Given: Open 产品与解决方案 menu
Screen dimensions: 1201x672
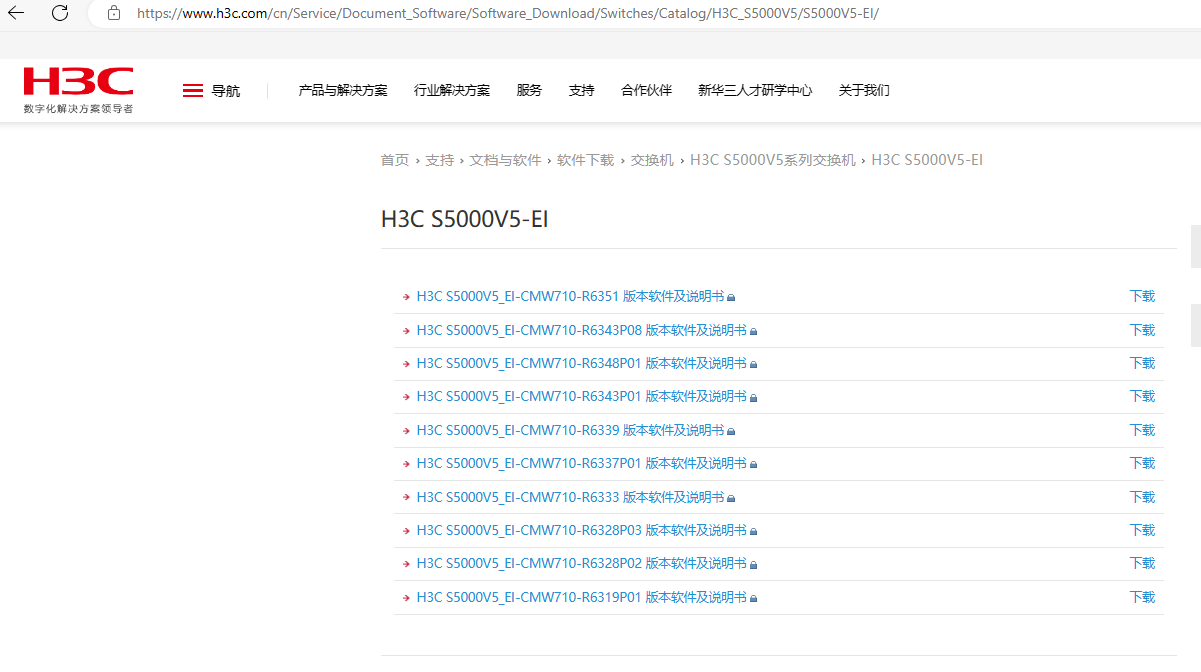Looking at the screenshot, I should point(343,90).
